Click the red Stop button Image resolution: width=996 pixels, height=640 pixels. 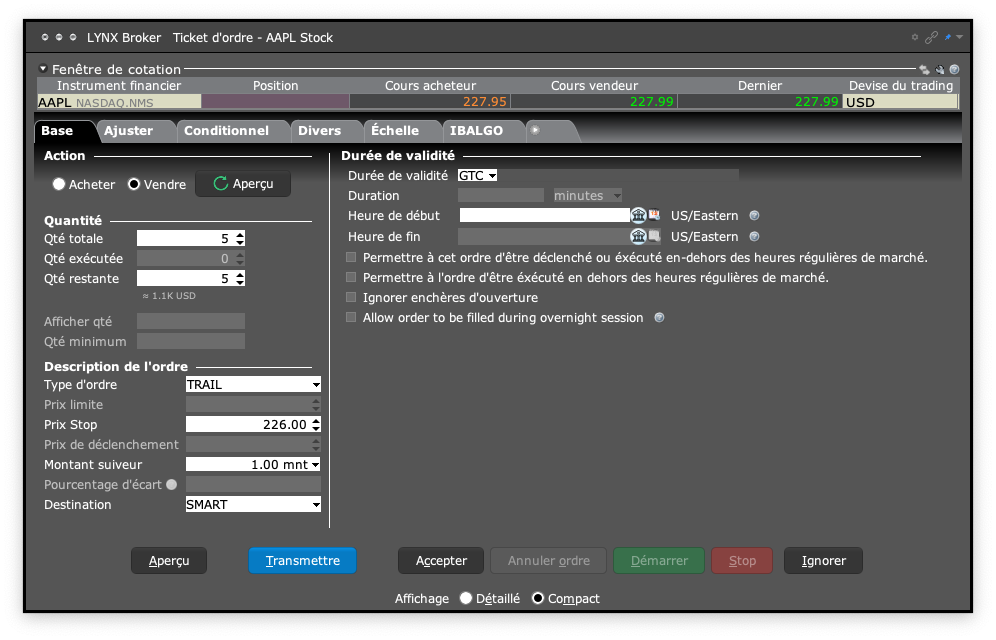742,561
